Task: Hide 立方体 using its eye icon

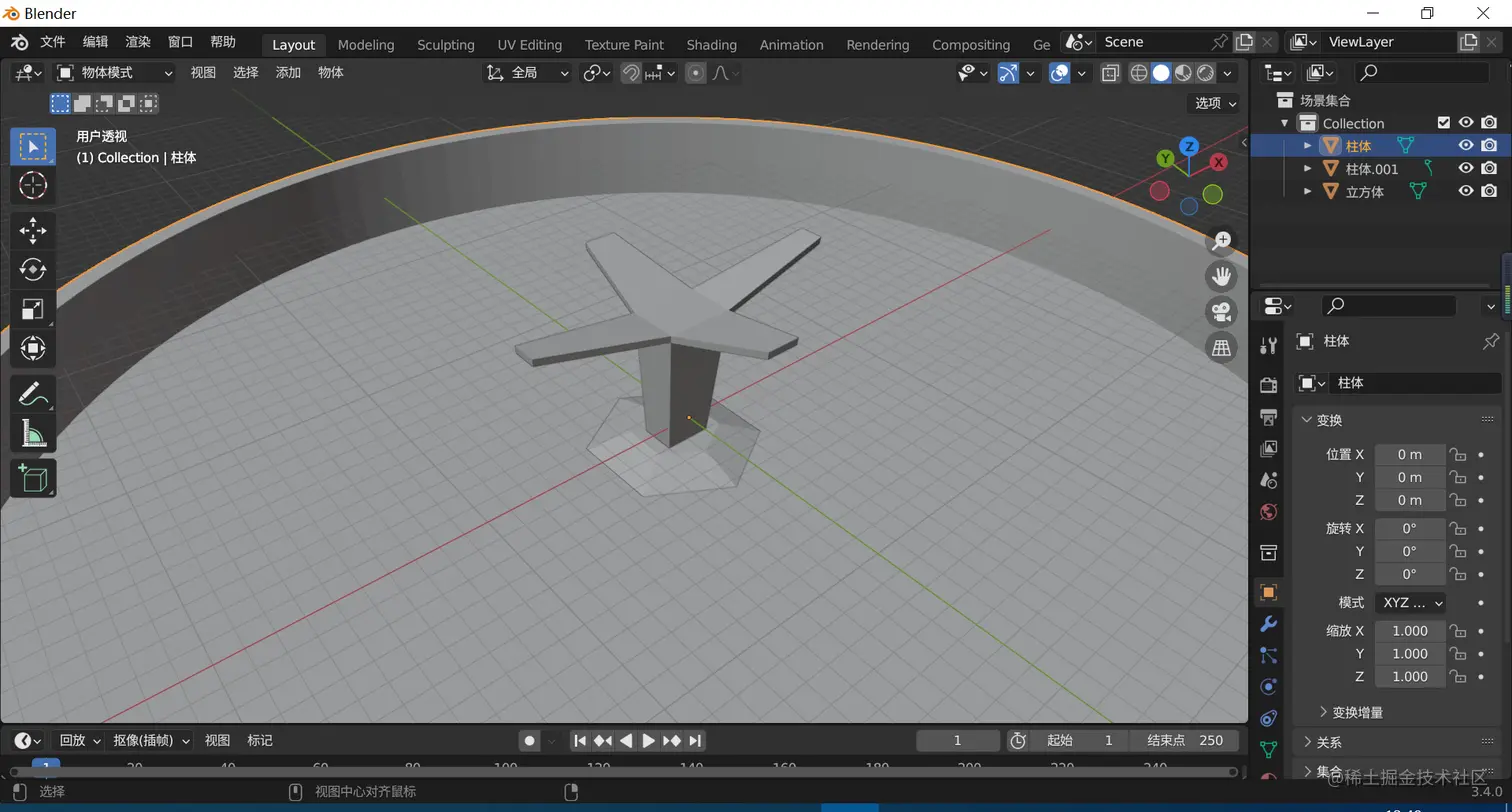Action: click(x=1466, y=191)
